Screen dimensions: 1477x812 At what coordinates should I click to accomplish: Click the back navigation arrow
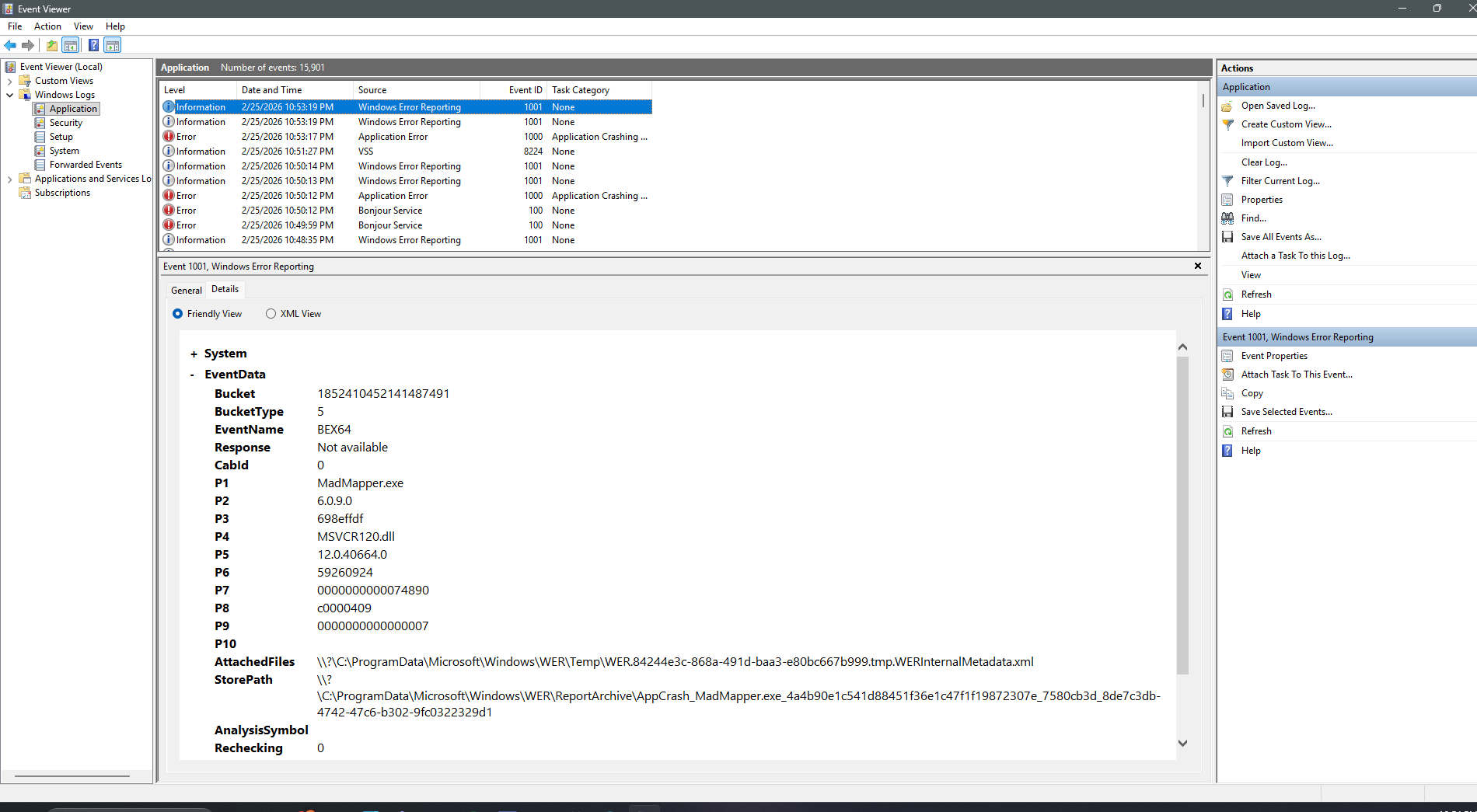coord(10,45)
